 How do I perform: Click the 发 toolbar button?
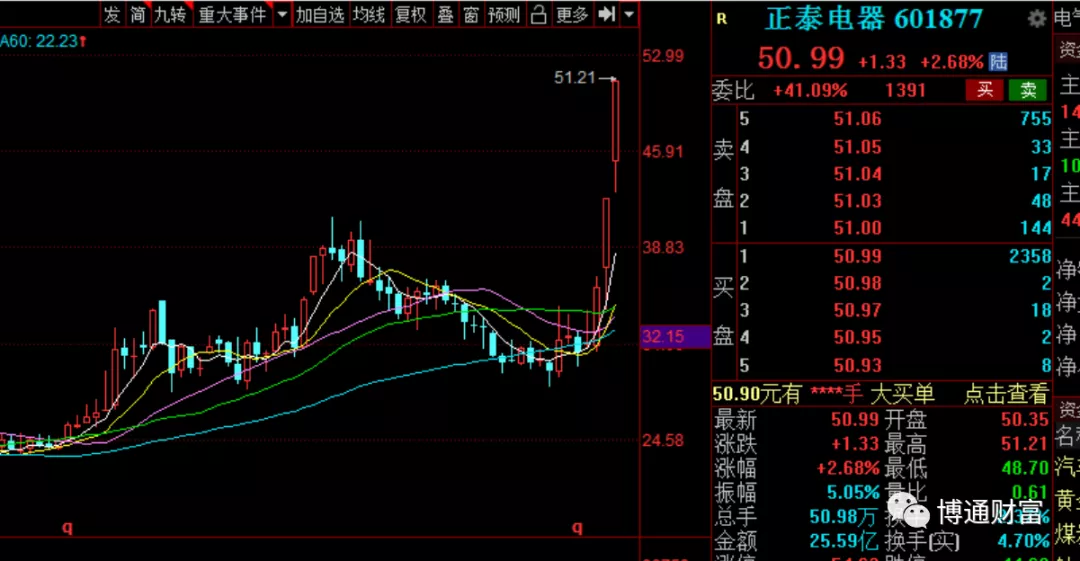[x=112, y=14]
